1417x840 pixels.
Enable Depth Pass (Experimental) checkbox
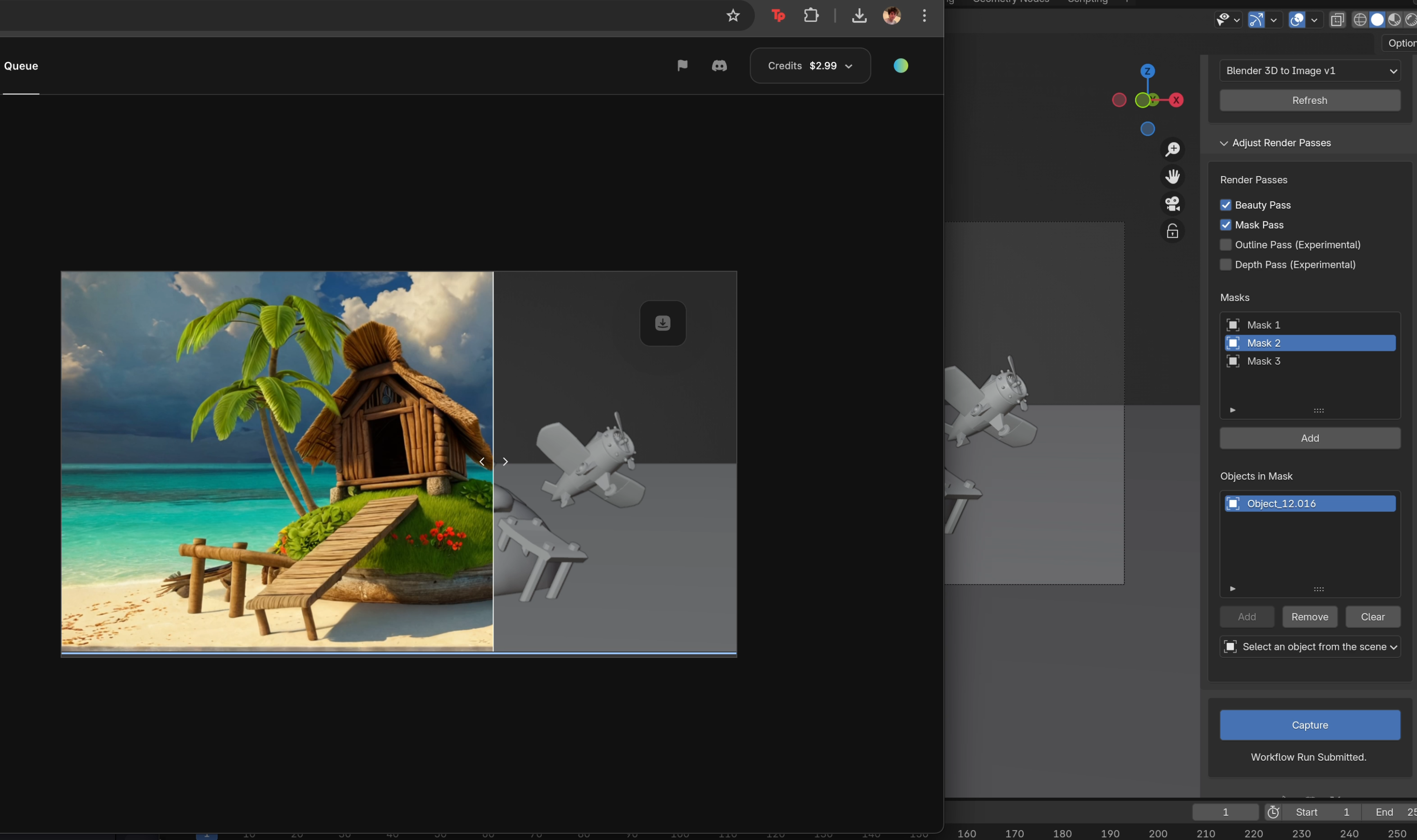click(1225, 264)
